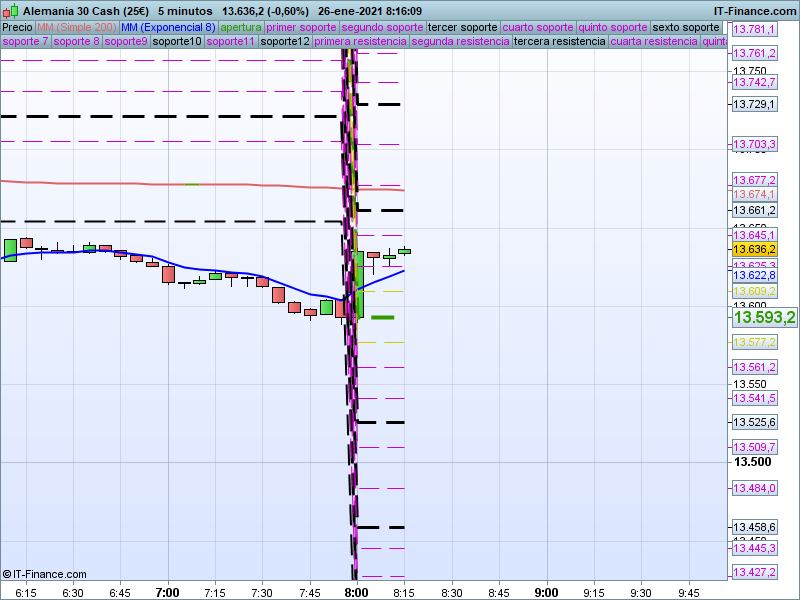Select the primera resistencia legend label

(x=360, y=42)
